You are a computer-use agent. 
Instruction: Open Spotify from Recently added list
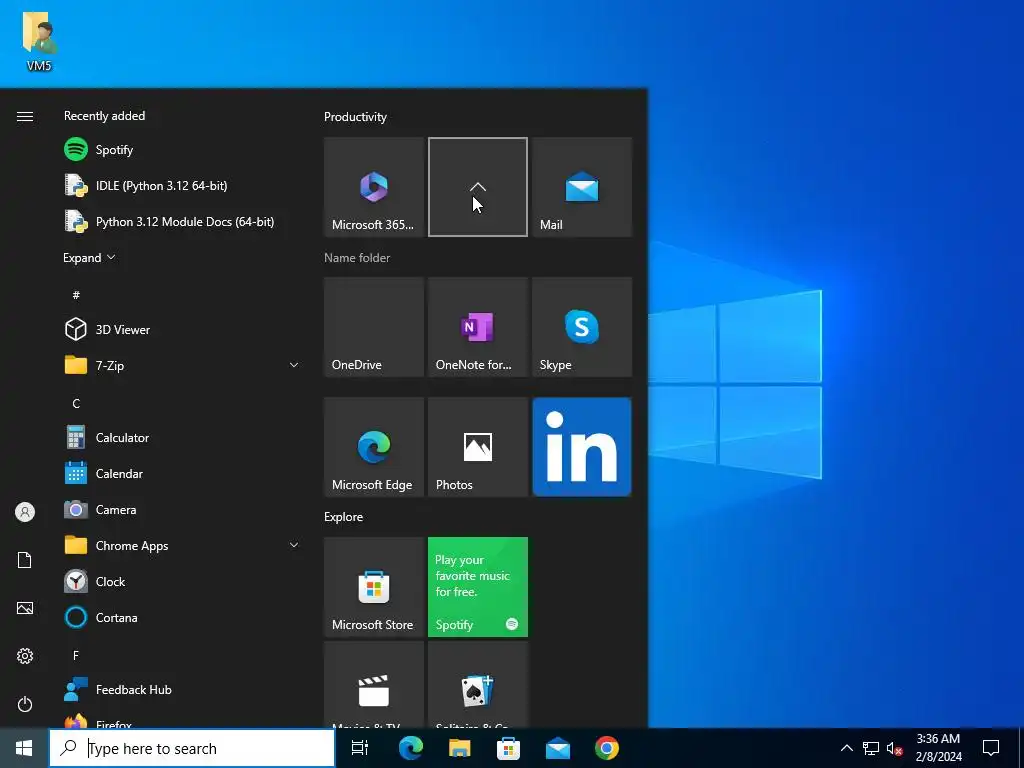181,150
